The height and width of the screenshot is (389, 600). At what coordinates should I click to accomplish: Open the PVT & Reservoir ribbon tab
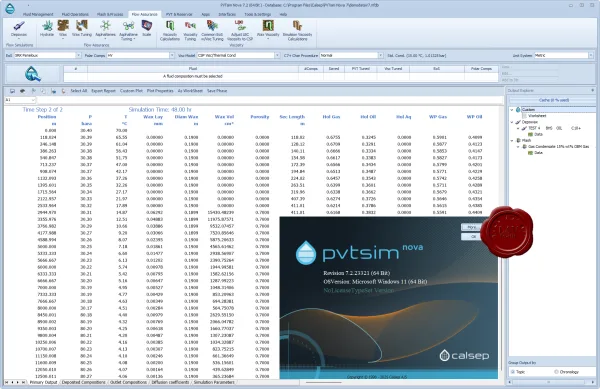coord(179,14)
